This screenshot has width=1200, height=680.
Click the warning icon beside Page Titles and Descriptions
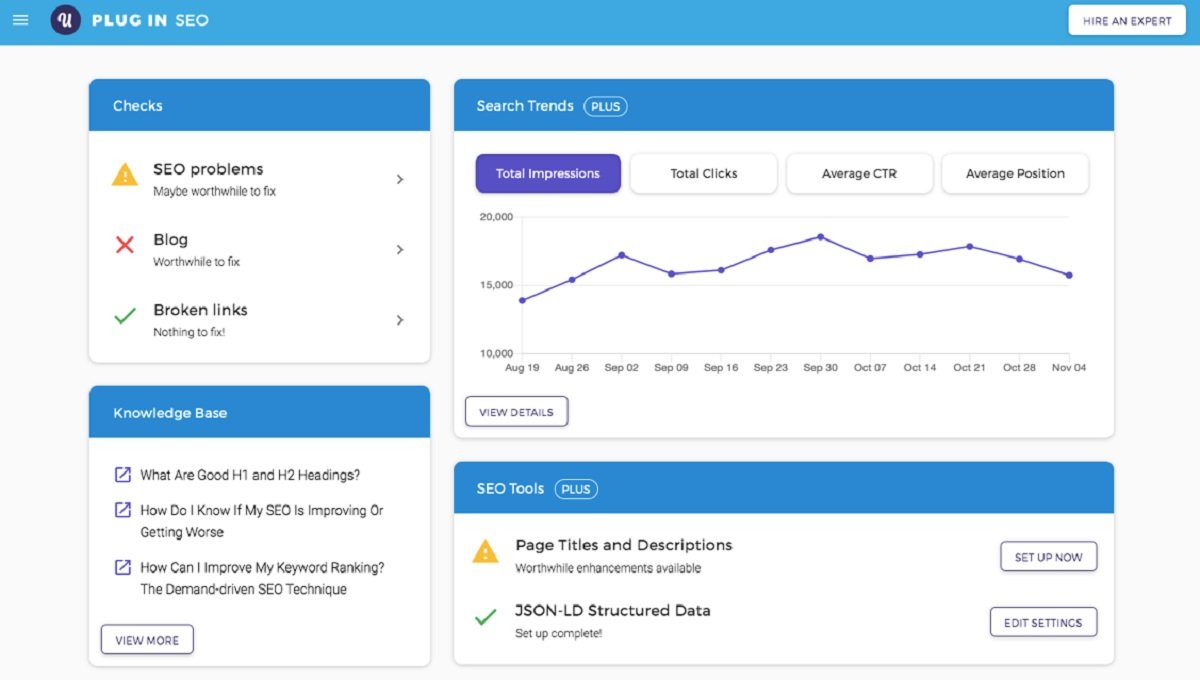[484, 551]
